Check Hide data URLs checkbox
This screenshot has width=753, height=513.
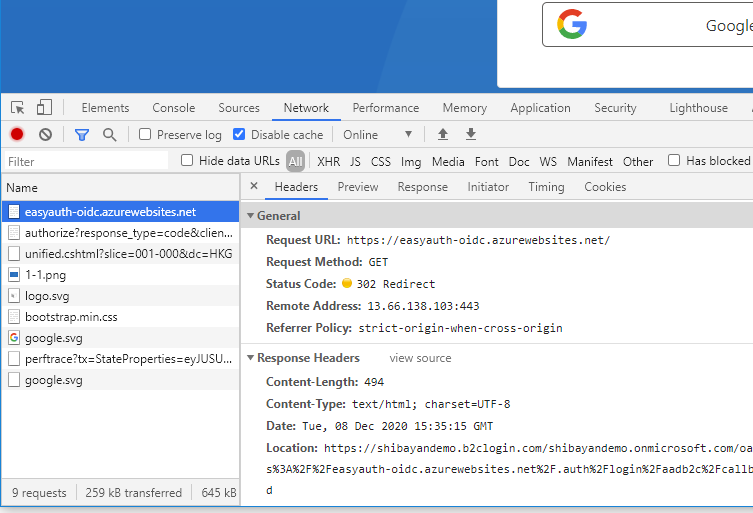(187, 160)
